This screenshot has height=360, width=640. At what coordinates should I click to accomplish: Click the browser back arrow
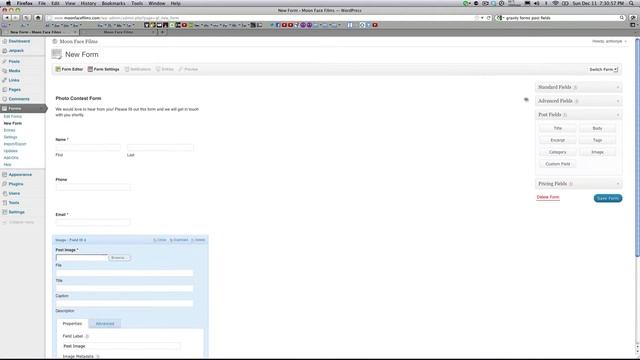click(6, 18)
